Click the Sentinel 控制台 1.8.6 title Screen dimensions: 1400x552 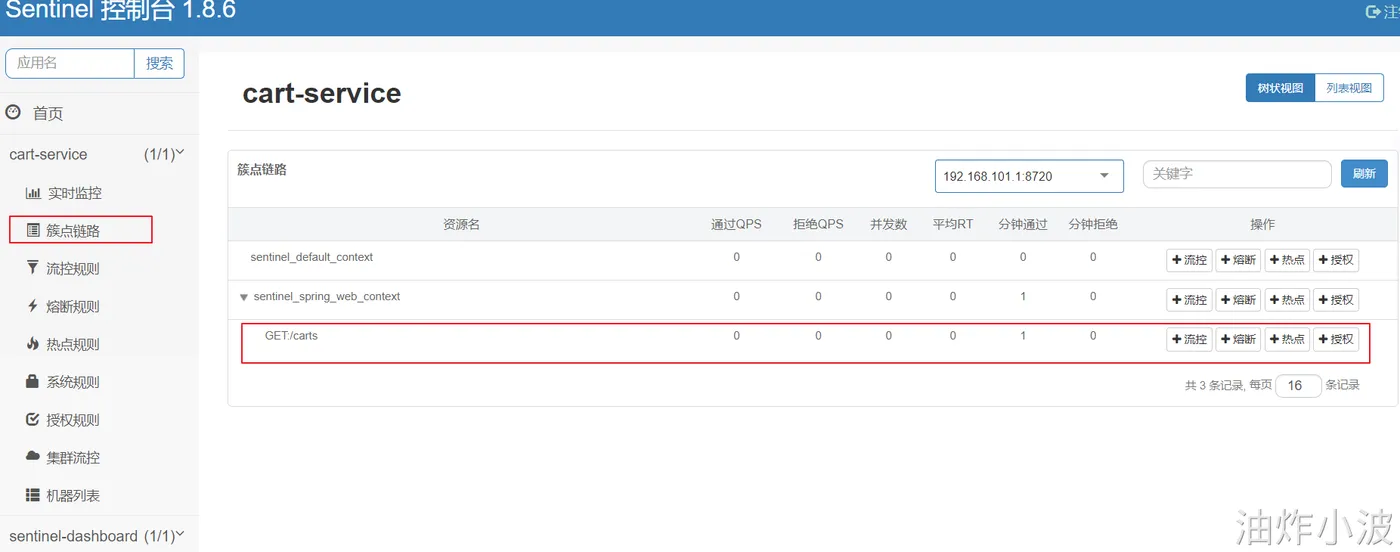click(x=121, y=11)
